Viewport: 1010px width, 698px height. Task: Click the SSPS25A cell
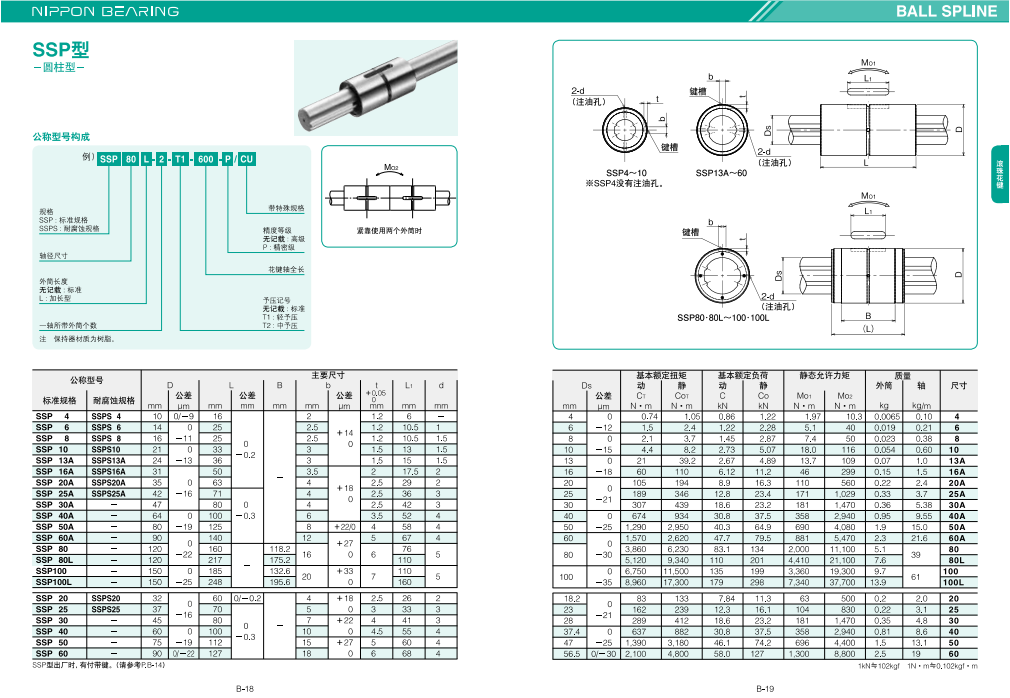pyautogui.click(x=108, y=493)
